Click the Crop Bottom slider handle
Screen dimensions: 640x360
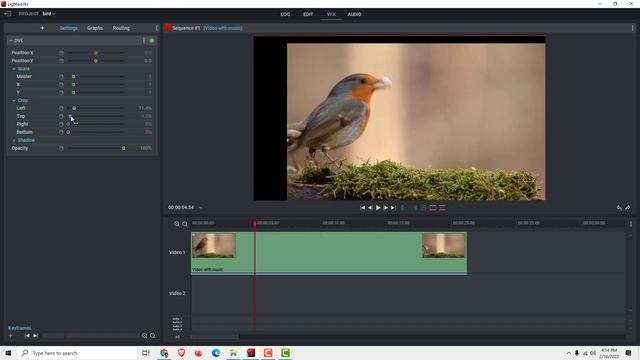tap(68, 132)
